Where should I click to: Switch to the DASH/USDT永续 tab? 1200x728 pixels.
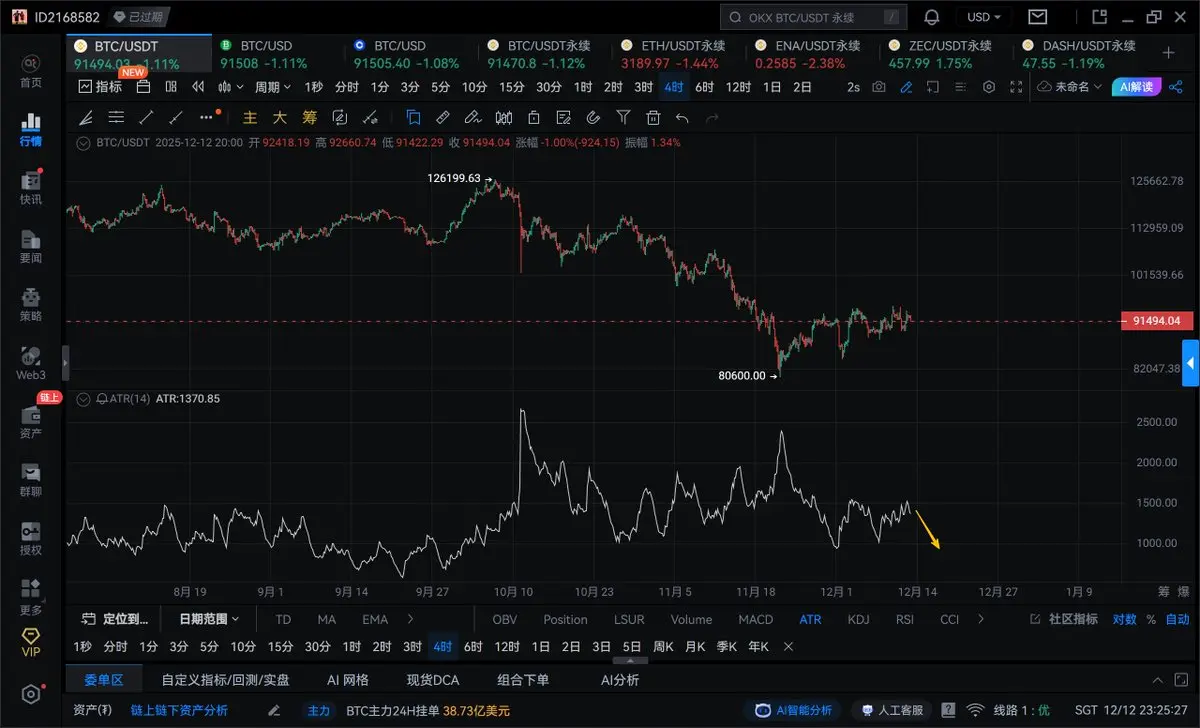pyautogui.click(x=1082, y=54)
